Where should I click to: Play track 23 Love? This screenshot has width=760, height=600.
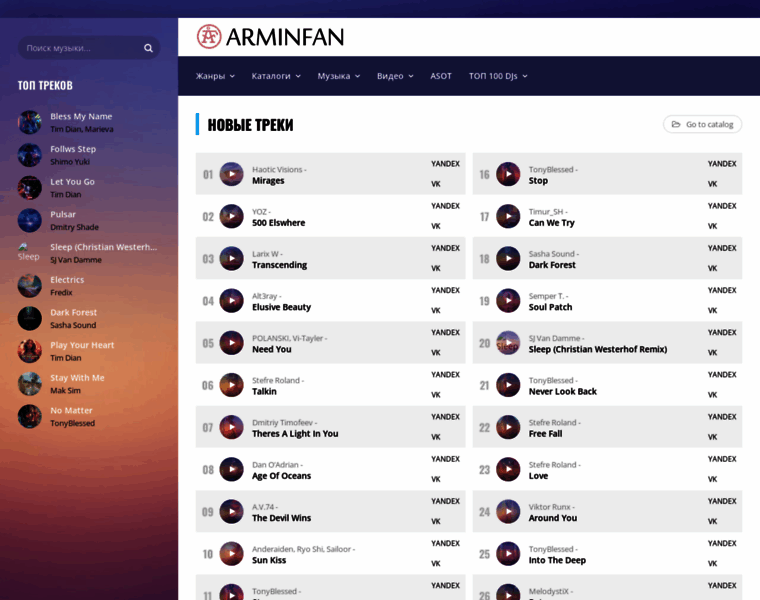508,469
